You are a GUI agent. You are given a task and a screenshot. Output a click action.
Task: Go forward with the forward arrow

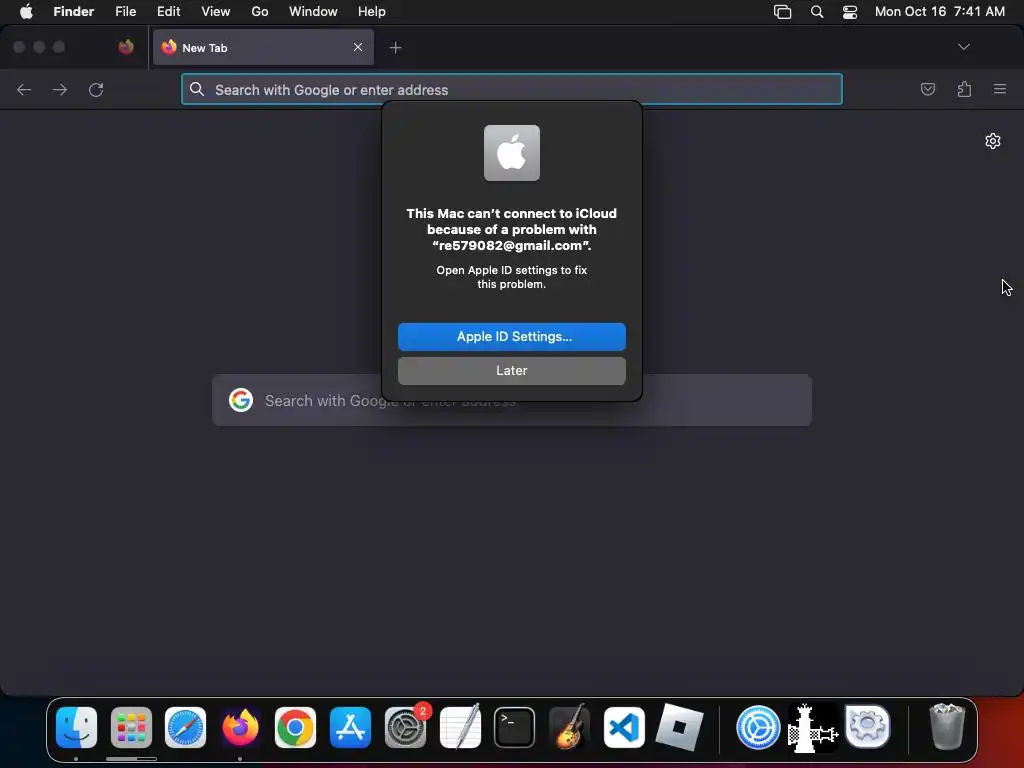pos(60,89)
